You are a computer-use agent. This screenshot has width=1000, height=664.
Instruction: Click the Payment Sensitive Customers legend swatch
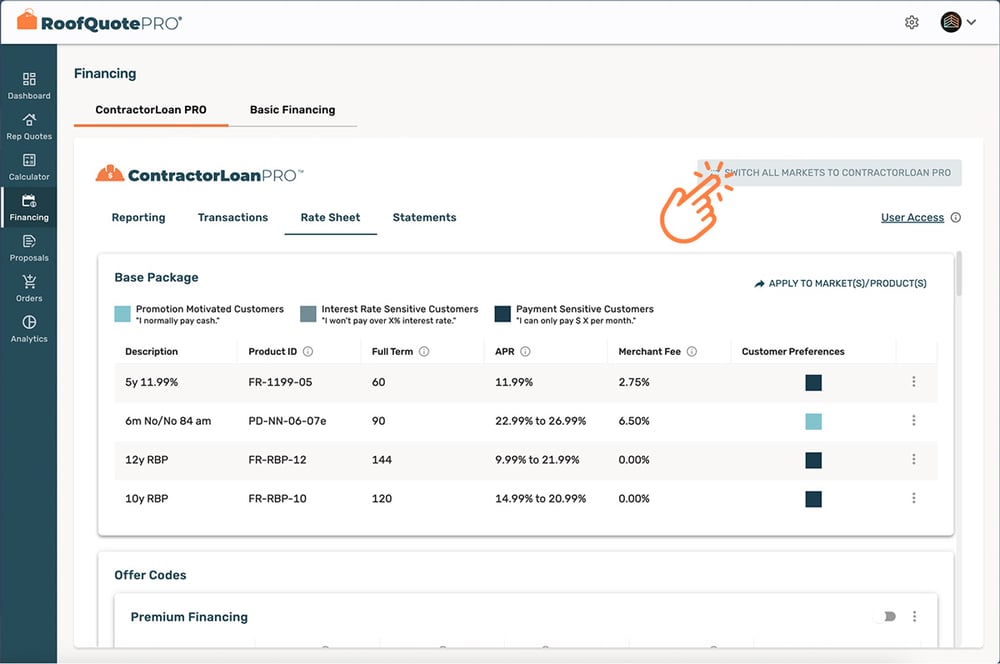coord(503,314)
